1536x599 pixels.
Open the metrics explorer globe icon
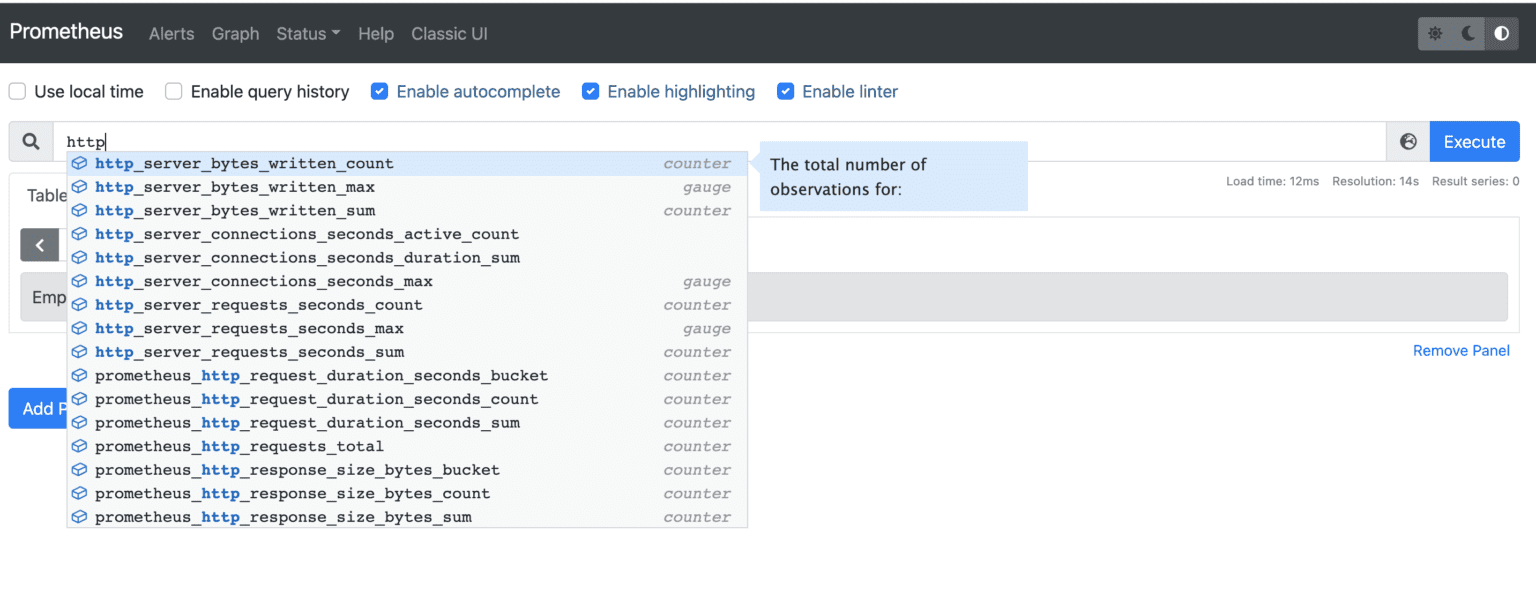click(1408, 141)
